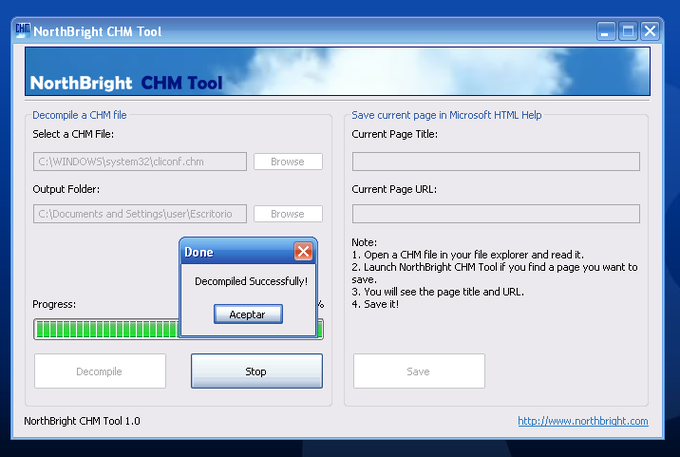Click 'Save current page in Microsoft HTML Help' heading

pyautogui.click(x=447, y=115)
